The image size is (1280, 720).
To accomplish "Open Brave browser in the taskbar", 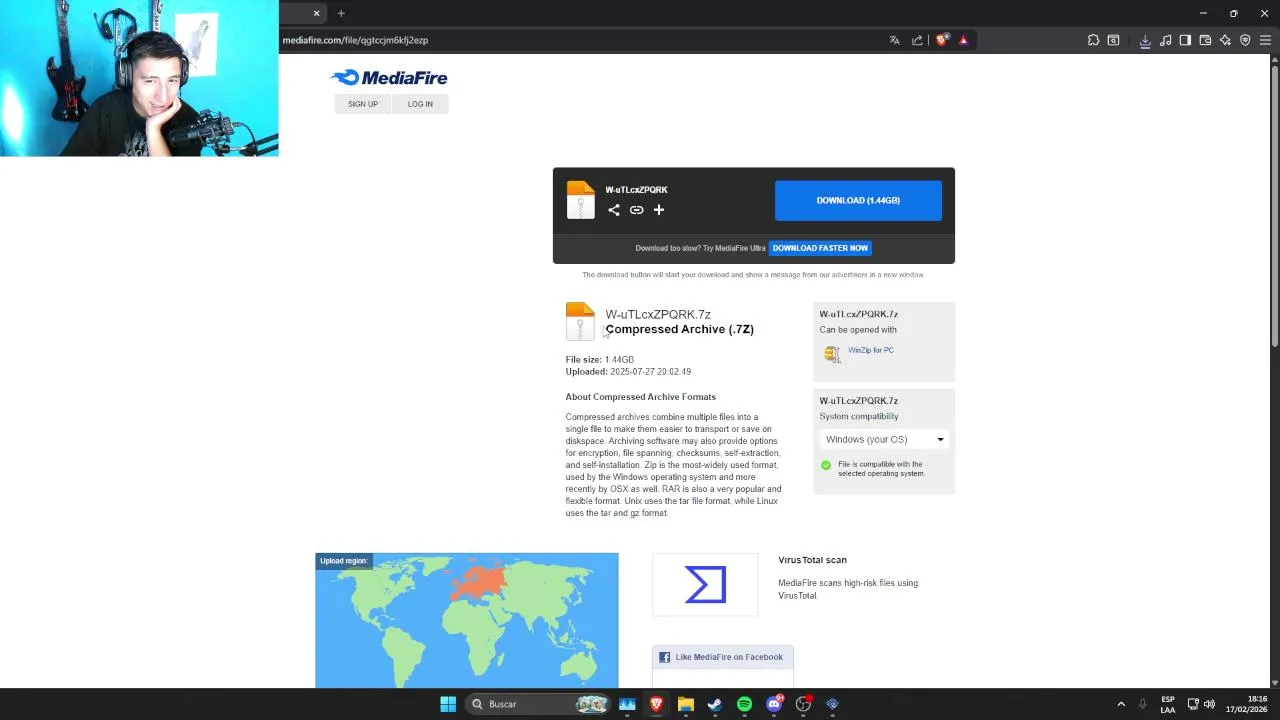I will (656, 704).
